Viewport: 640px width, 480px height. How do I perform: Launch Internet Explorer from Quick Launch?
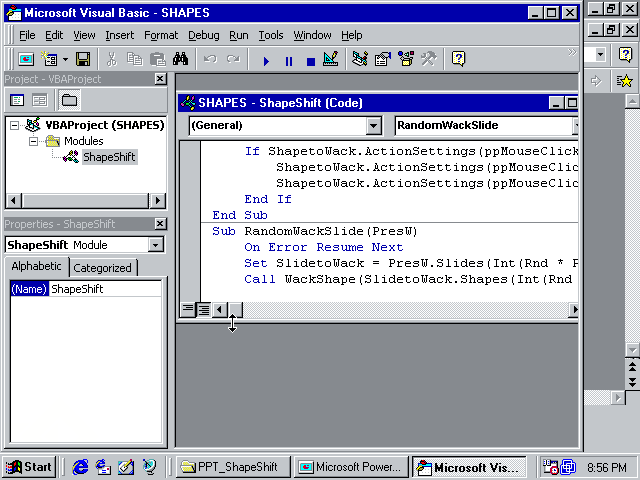click(80, 467)
